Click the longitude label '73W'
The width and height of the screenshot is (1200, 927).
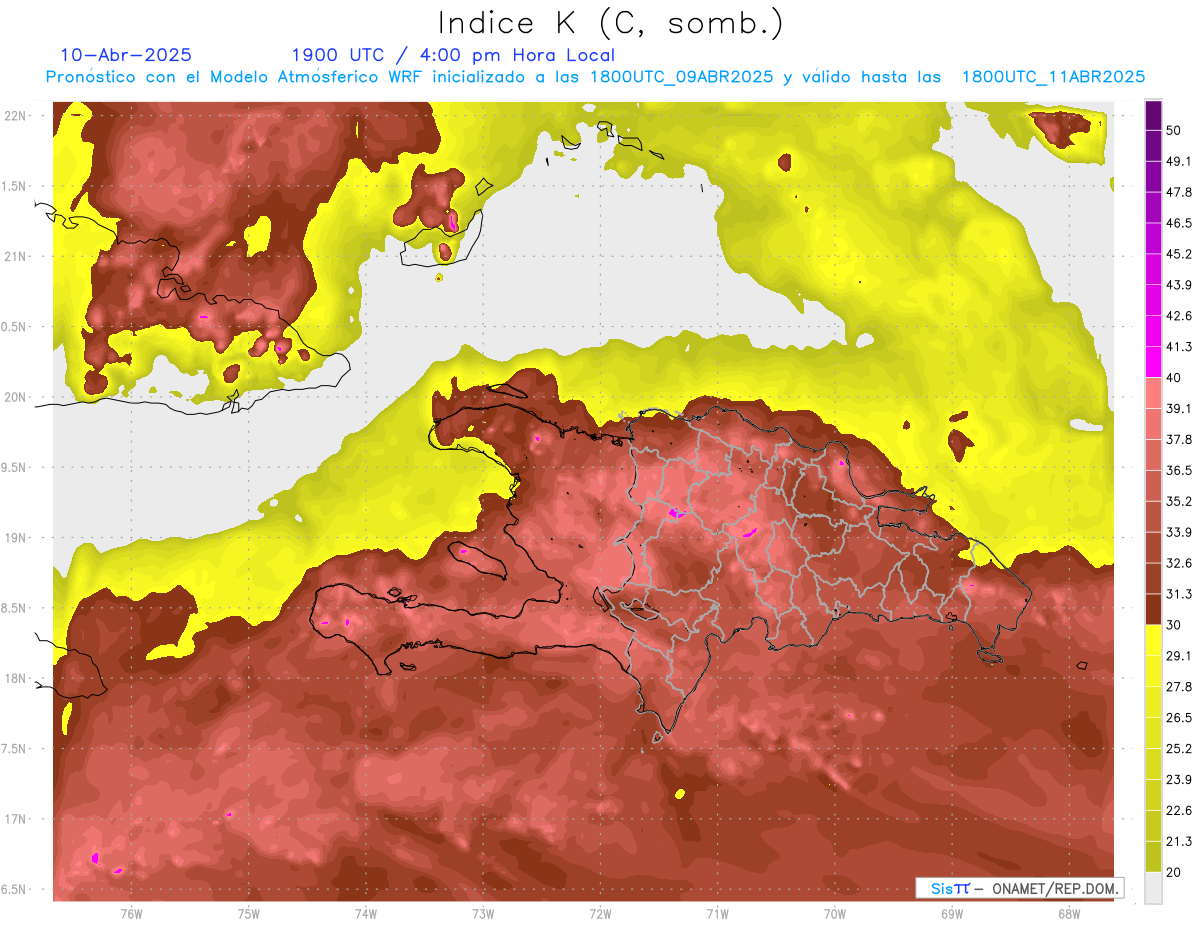click(483, 914)
